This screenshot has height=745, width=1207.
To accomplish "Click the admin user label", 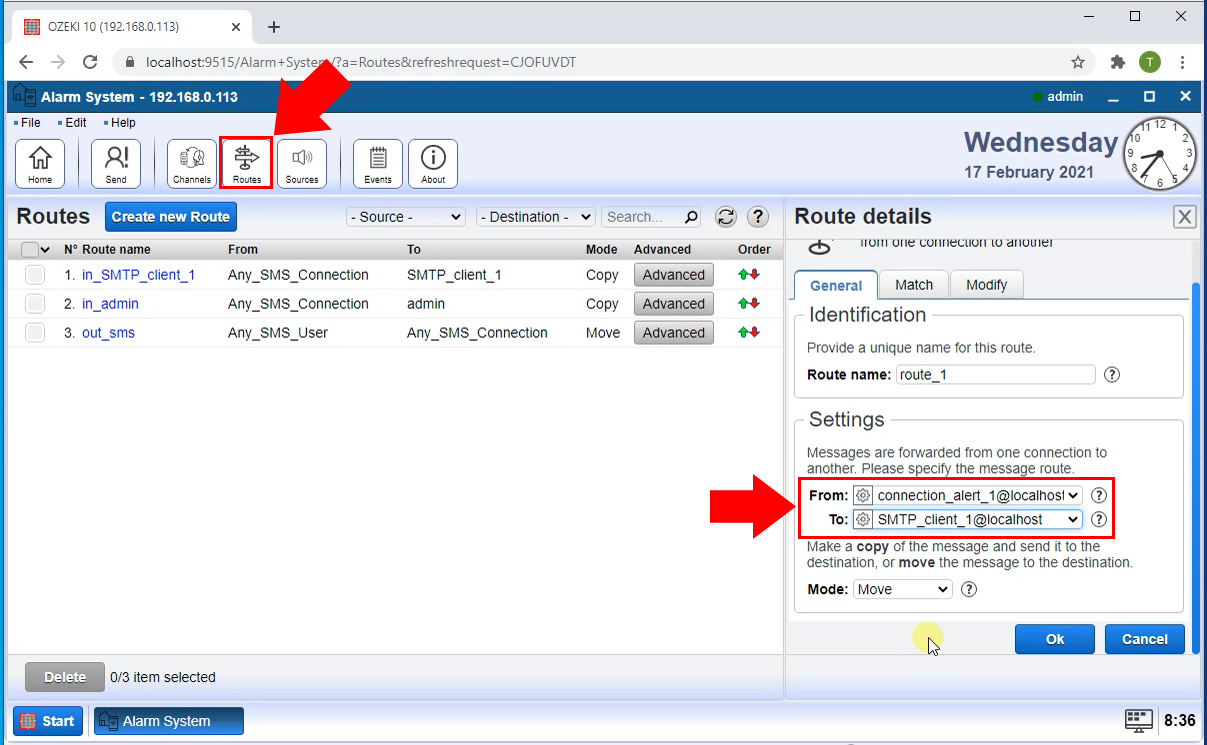I will tap(1065, 97).
